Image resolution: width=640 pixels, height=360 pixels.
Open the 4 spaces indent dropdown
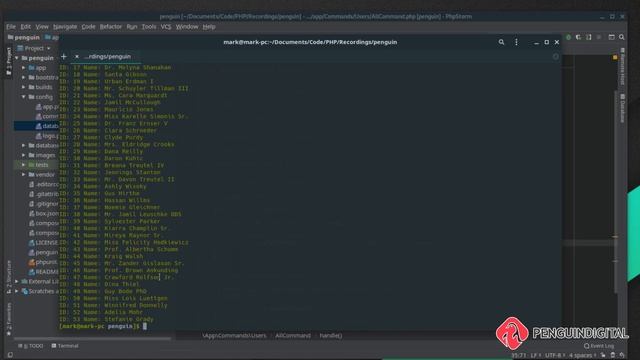click(583, 355)
